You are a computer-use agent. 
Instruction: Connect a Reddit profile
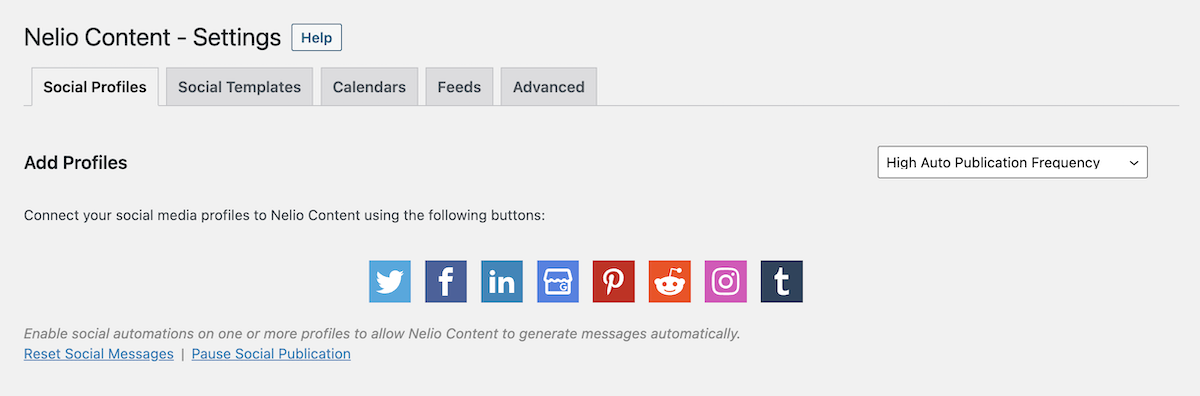[x=670, y=281]
